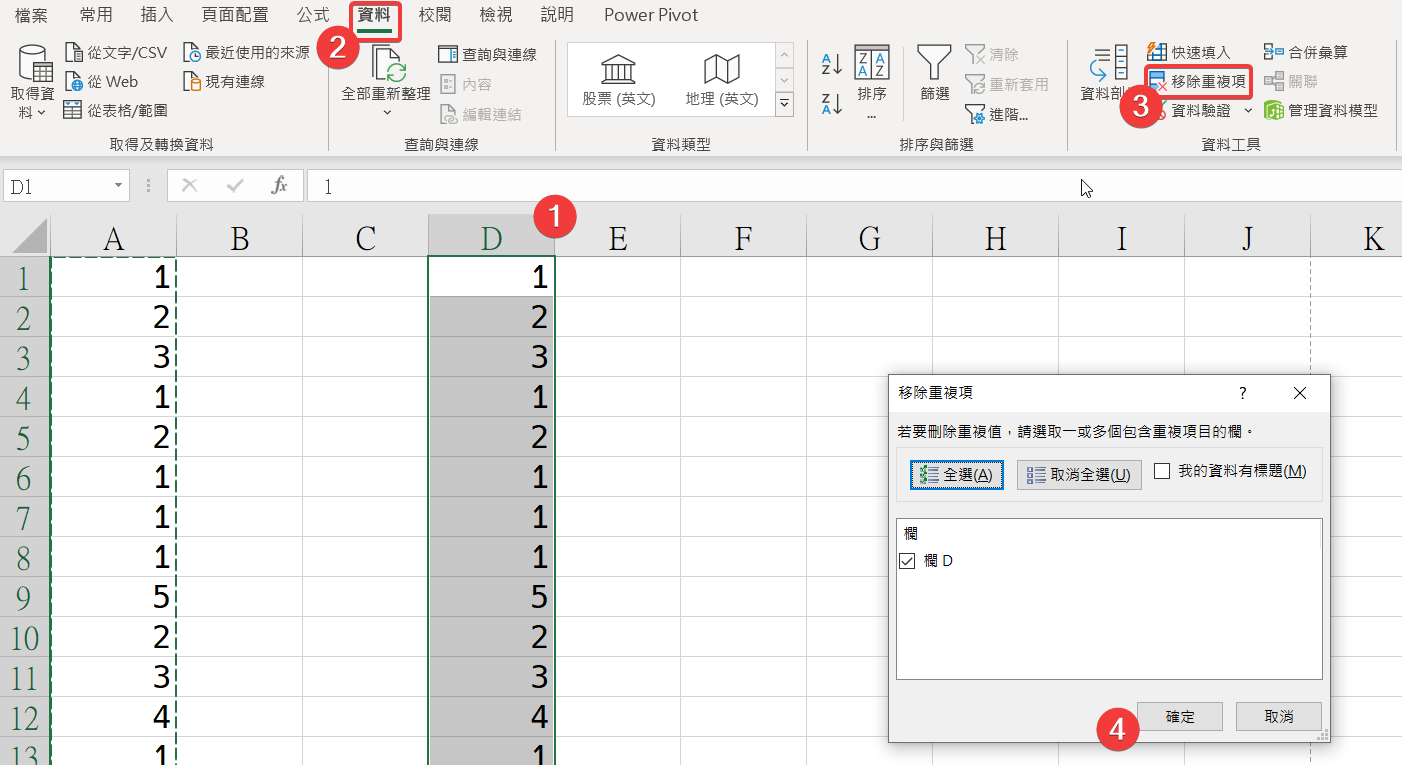This screenshot has width=1402, height=765.
Task: Open the Name Box dropdown arrow
Action: coord(119,186)
